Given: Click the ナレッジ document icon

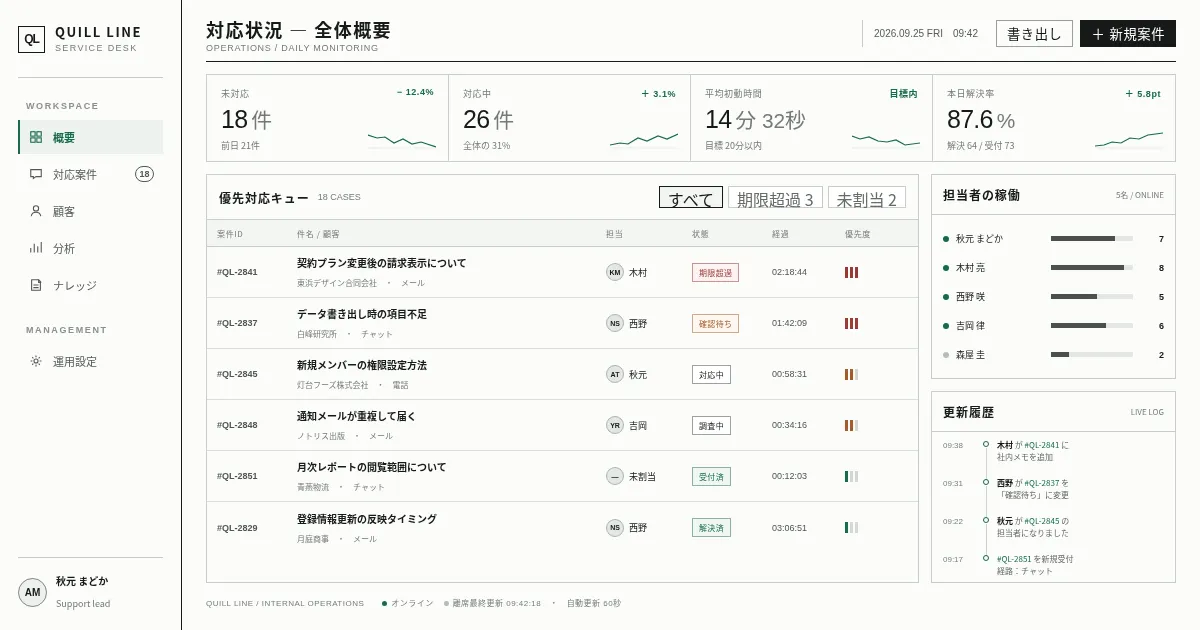Looking at the screenshot, I should 36,285.
